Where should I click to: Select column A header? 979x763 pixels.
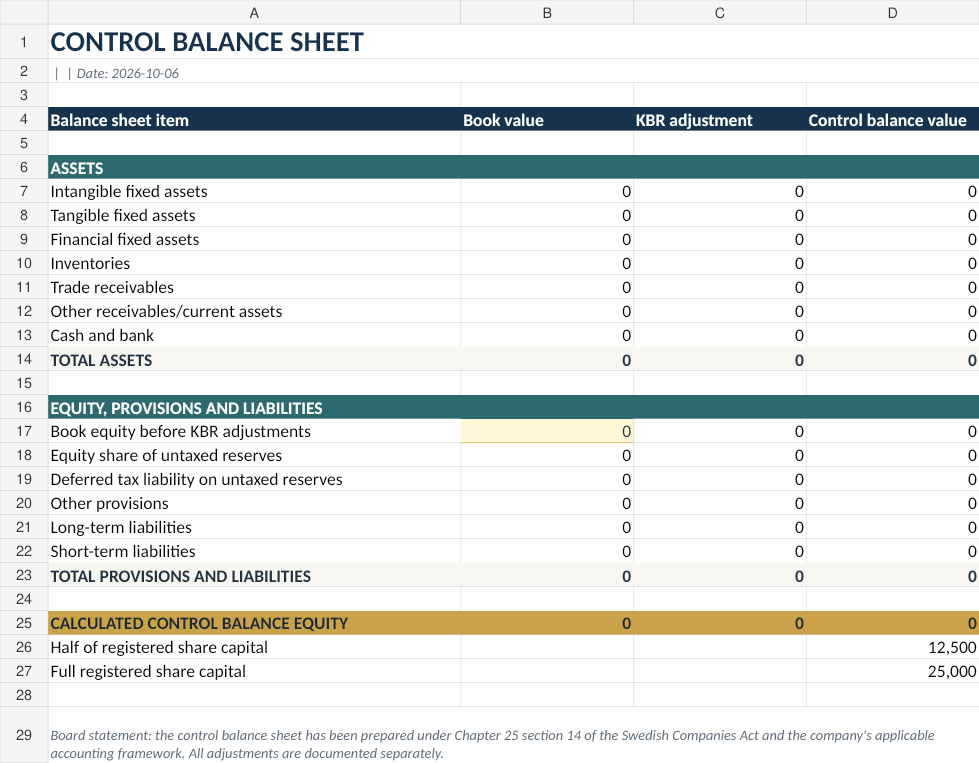tap(254, 12)
